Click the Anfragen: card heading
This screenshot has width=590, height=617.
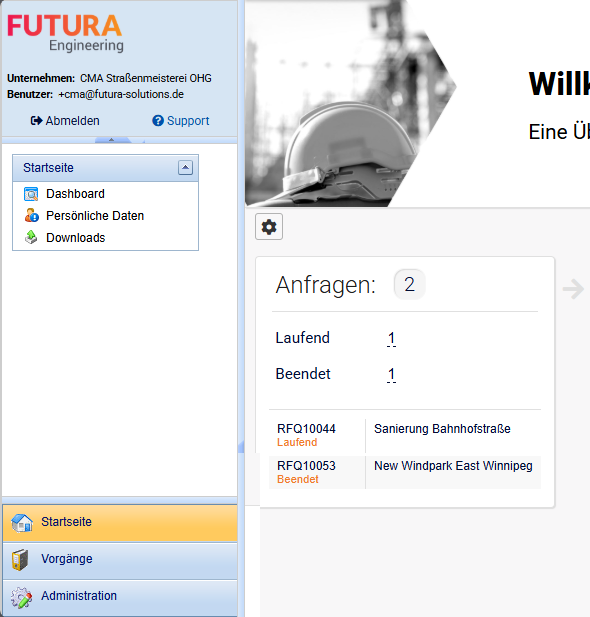326,284
